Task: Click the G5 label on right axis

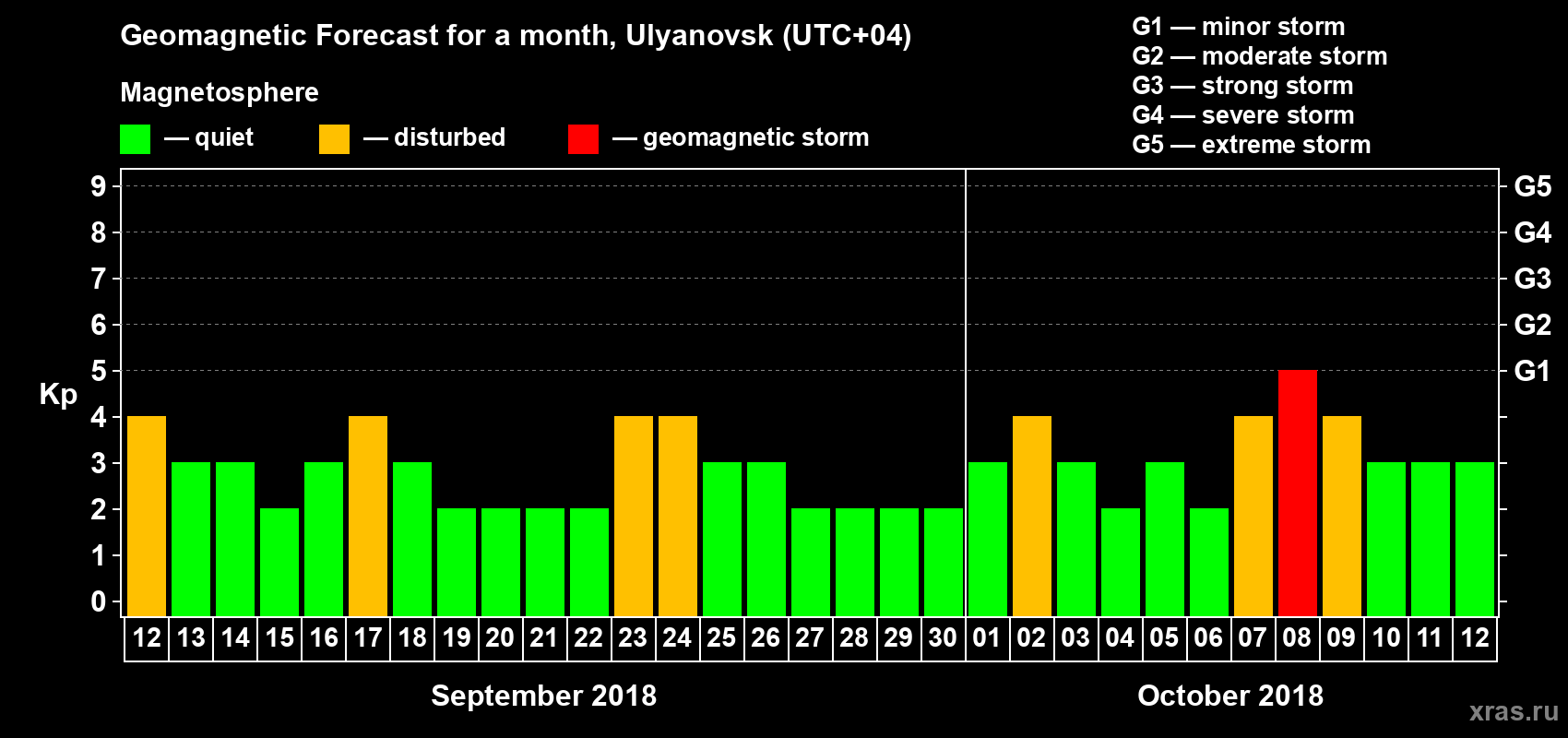Action: pos(1532,186)
